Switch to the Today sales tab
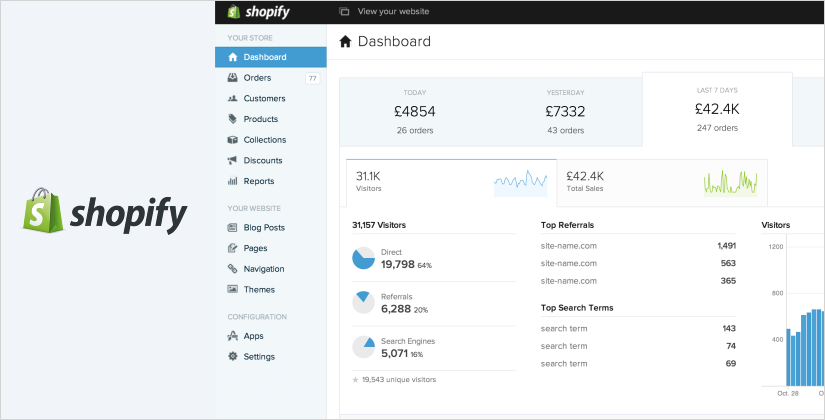 [414, 110]
